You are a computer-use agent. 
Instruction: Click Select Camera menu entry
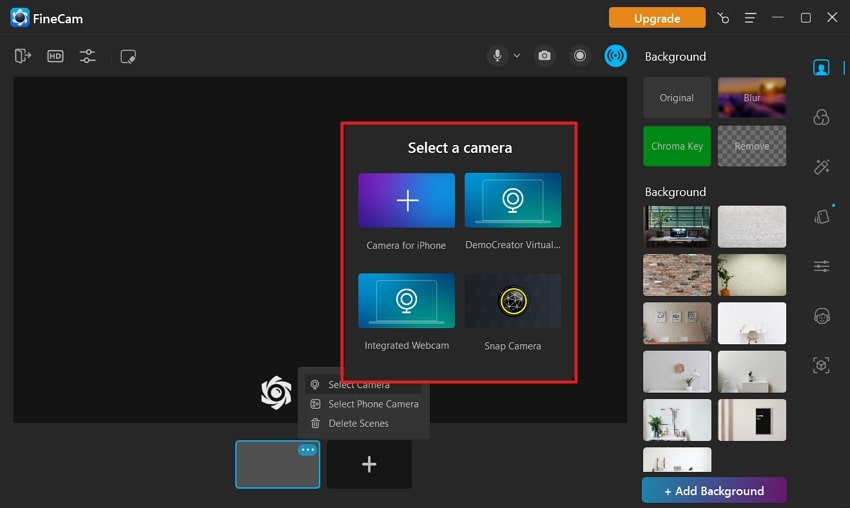pos(363,384)
